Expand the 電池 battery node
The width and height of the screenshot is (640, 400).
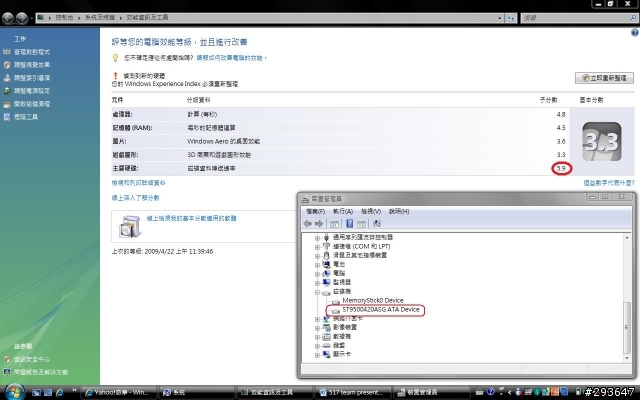pyautogui.click(x=318, y=264)
